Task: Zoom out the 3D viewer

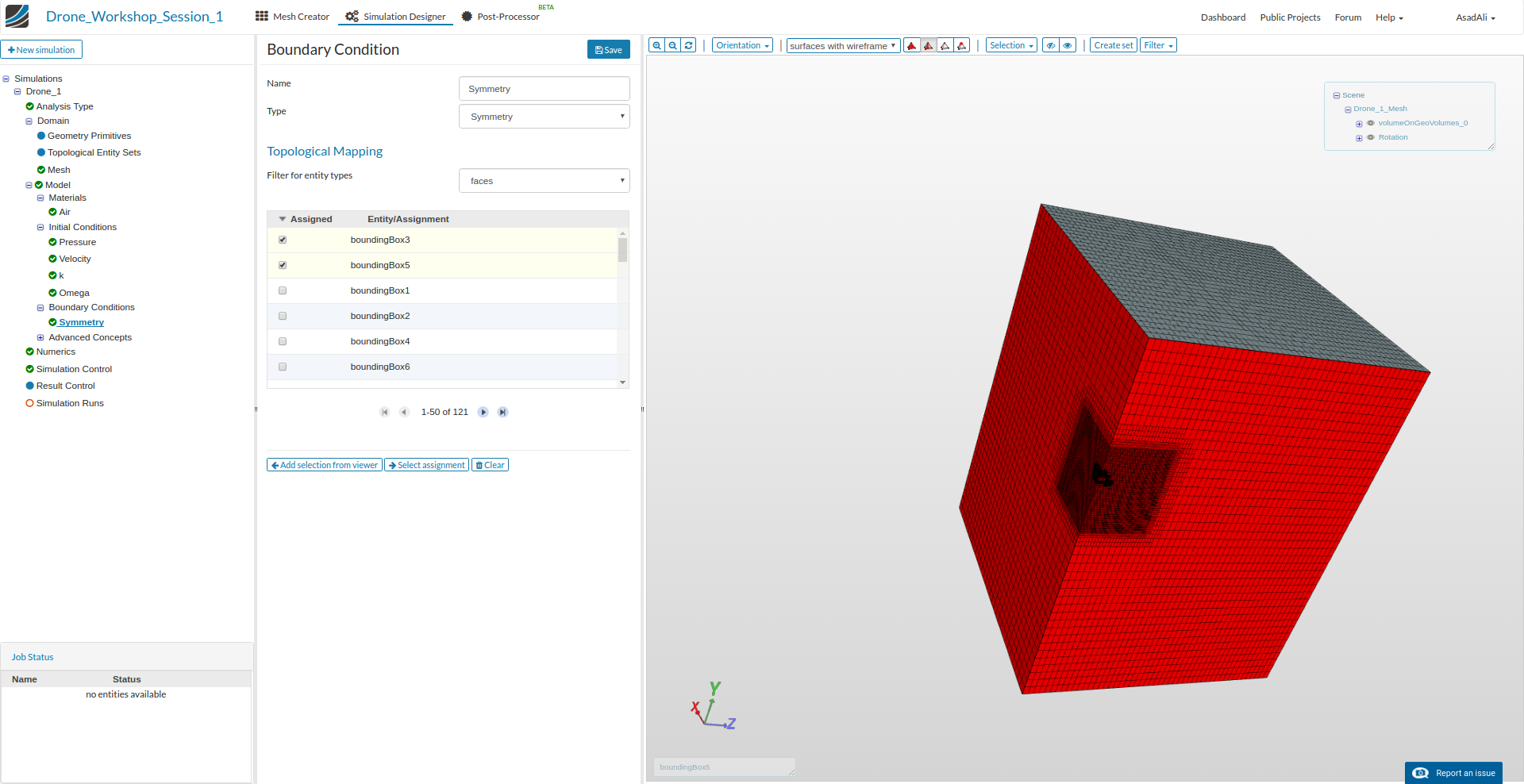Action: [x=672, y=45]
